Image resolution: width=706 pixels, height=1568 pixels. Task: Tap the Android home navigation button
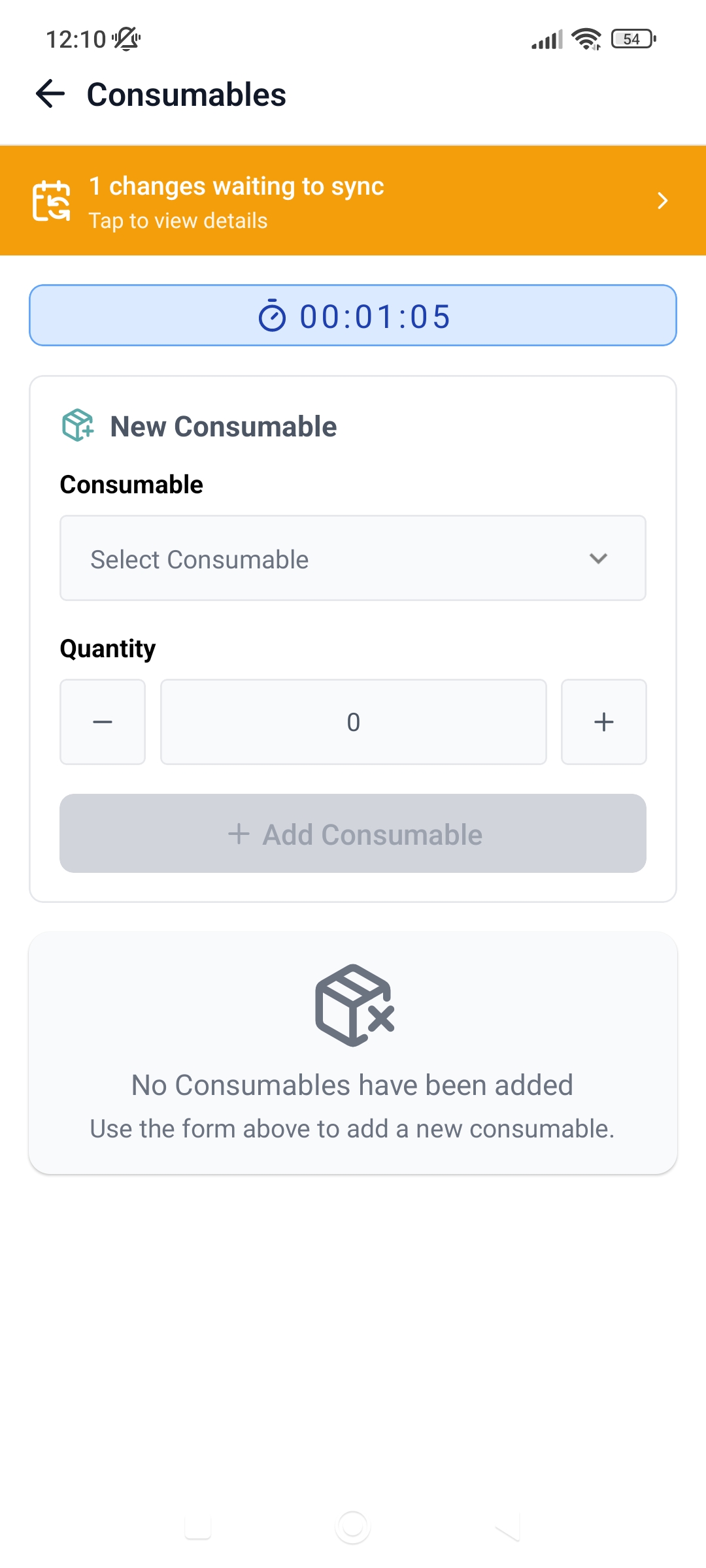(x=353, y=1527)
